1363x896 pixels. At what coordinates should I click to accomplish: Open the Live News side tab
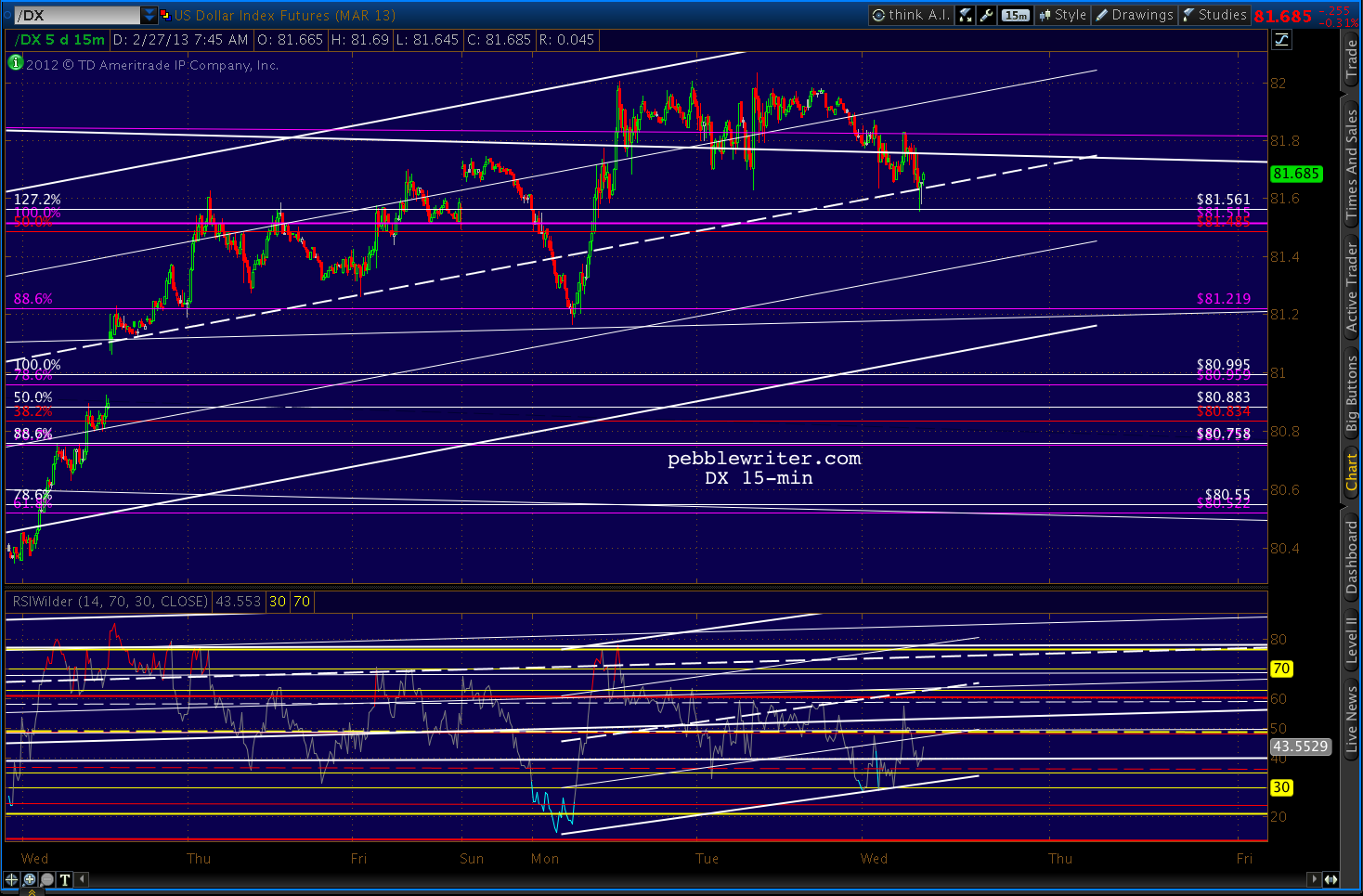tap(1352, 719)
